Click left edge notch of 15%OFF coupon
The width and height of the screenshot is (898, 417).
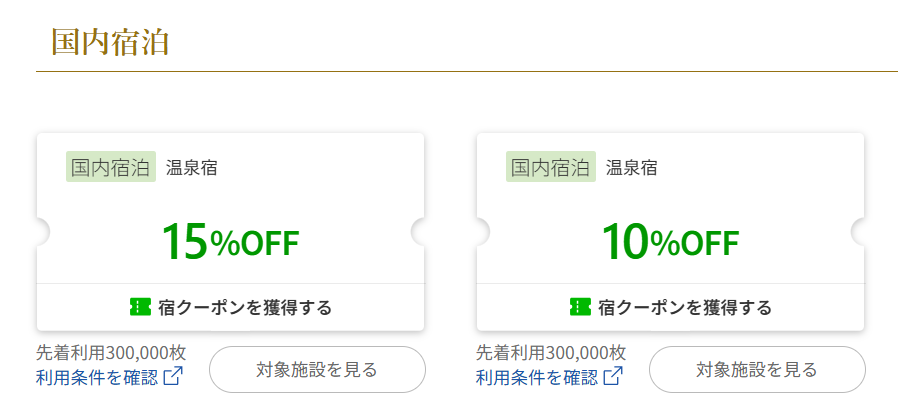[42, 233]
